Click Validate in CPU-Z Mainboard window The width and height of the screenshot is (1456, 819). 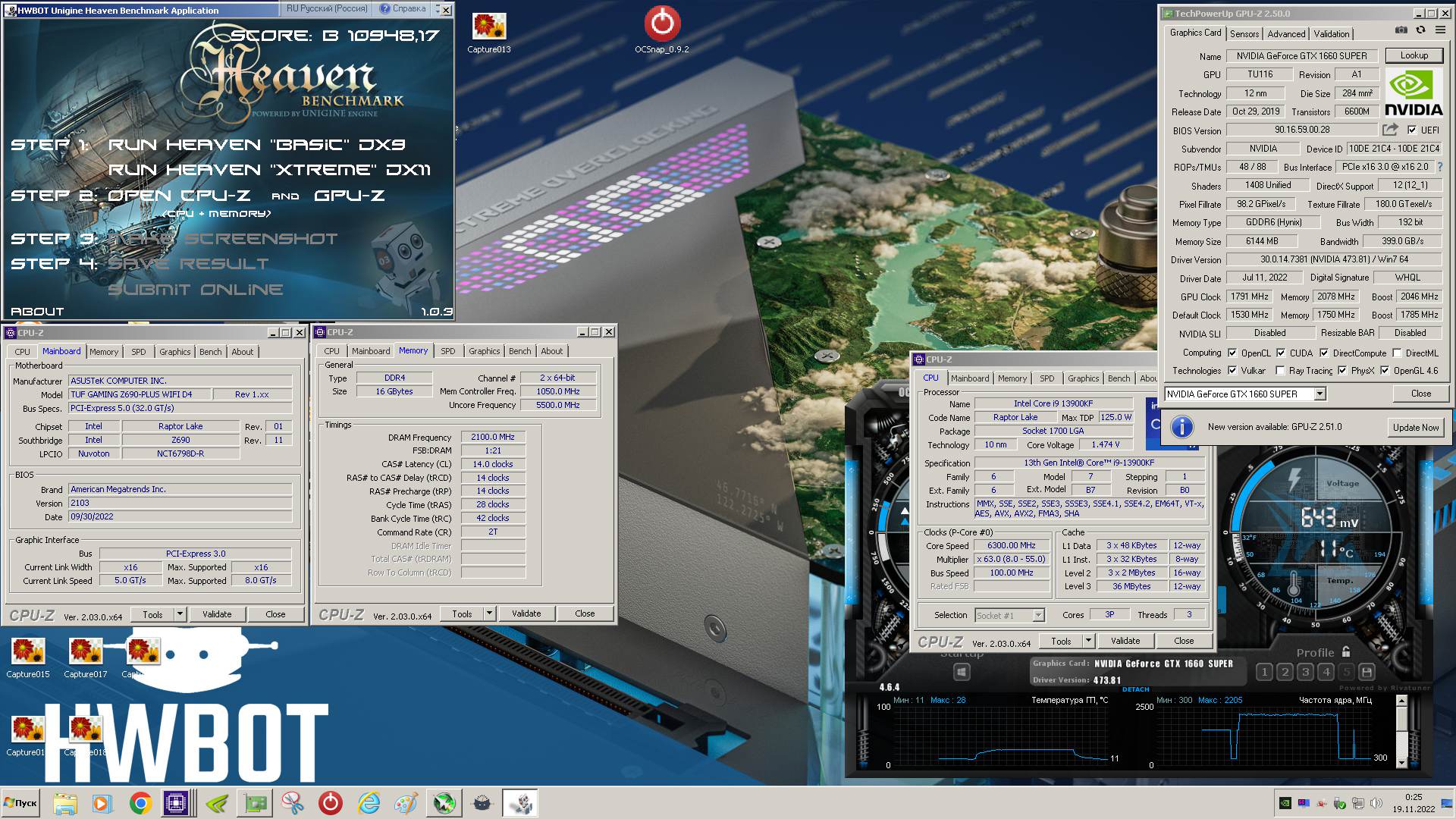[217, 614]
